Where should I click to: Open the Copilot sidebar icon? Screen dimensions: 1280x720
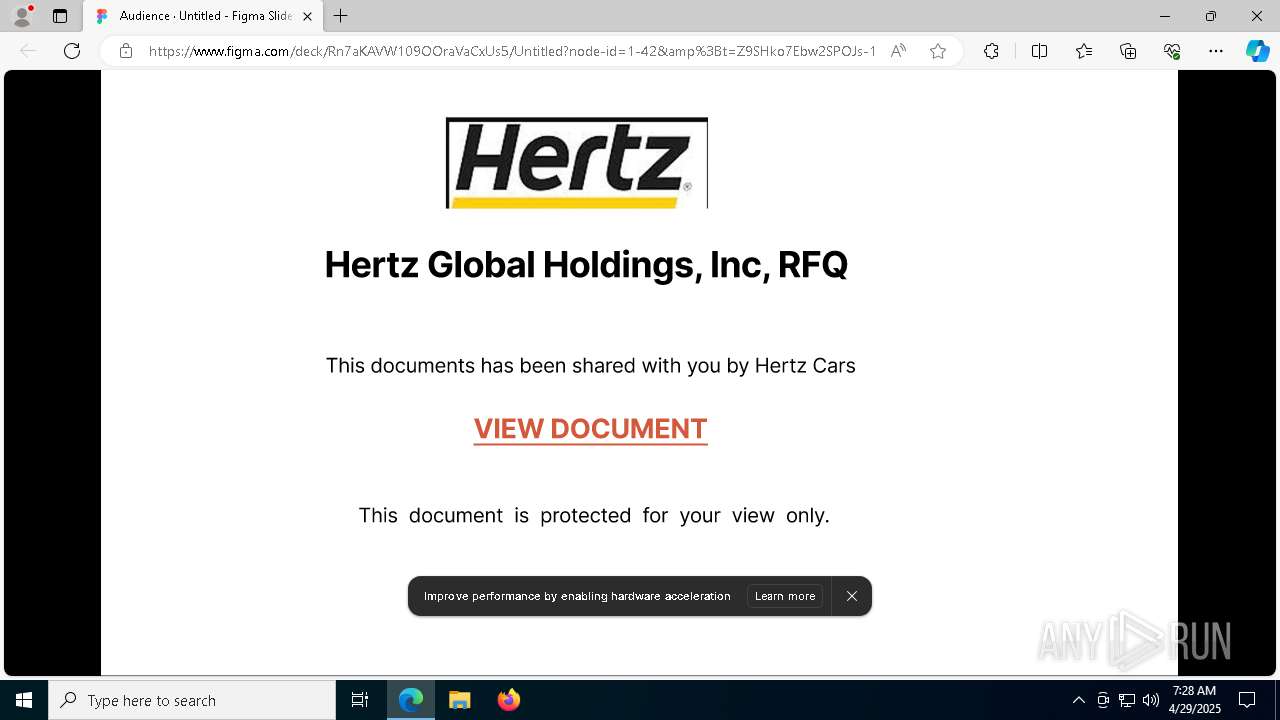coord(1257,51)
